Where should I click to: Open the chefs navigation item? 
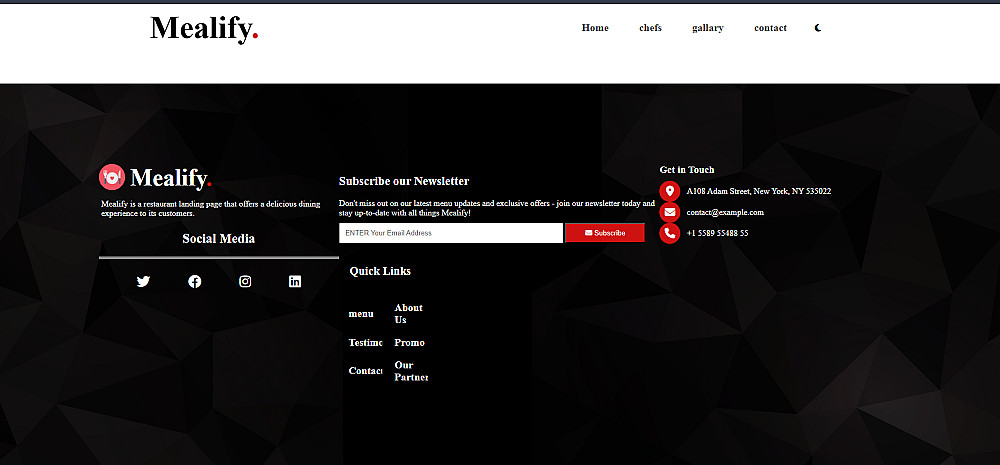pyautogui.click(x=651, y=28)
